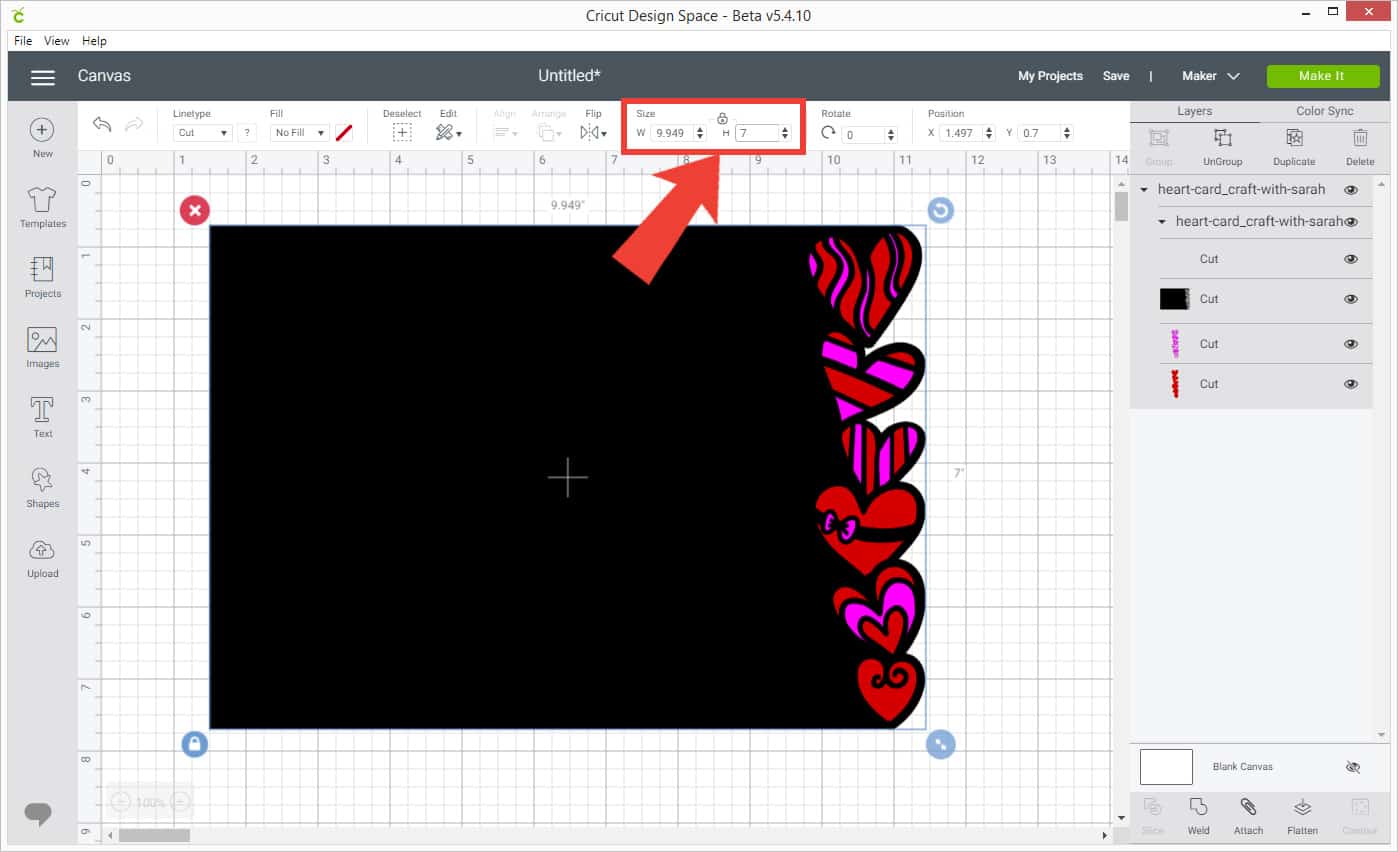Click the horizontal scrollbar thumb
1398x852 pixels.
pyautogui.click(x=154, y=835)
